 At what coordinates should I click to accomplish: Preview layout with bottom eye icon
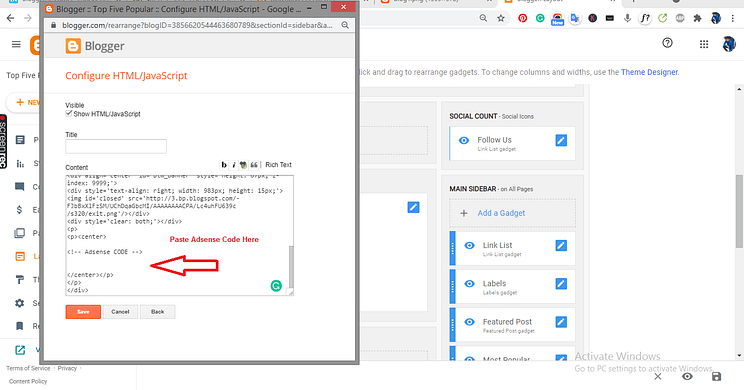(687, 376)
